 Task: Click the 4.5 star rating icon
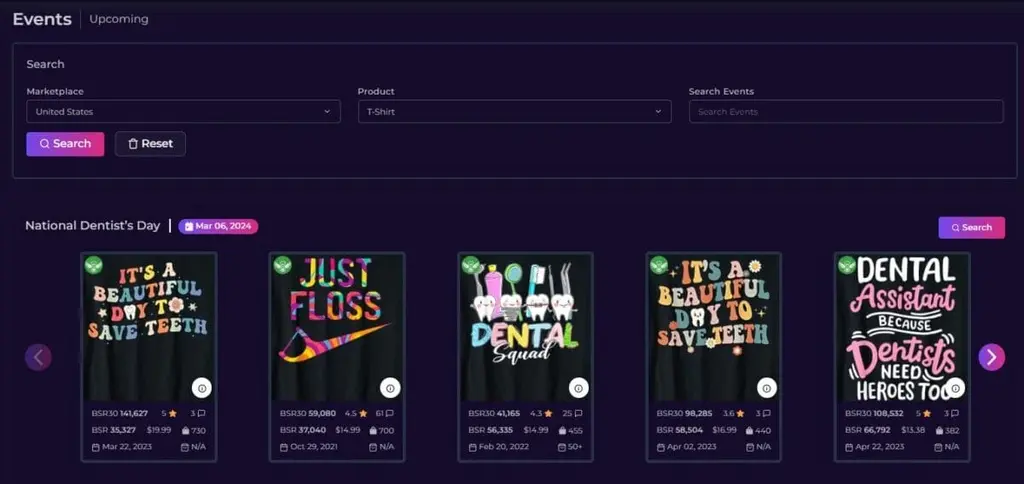(363, 413)
